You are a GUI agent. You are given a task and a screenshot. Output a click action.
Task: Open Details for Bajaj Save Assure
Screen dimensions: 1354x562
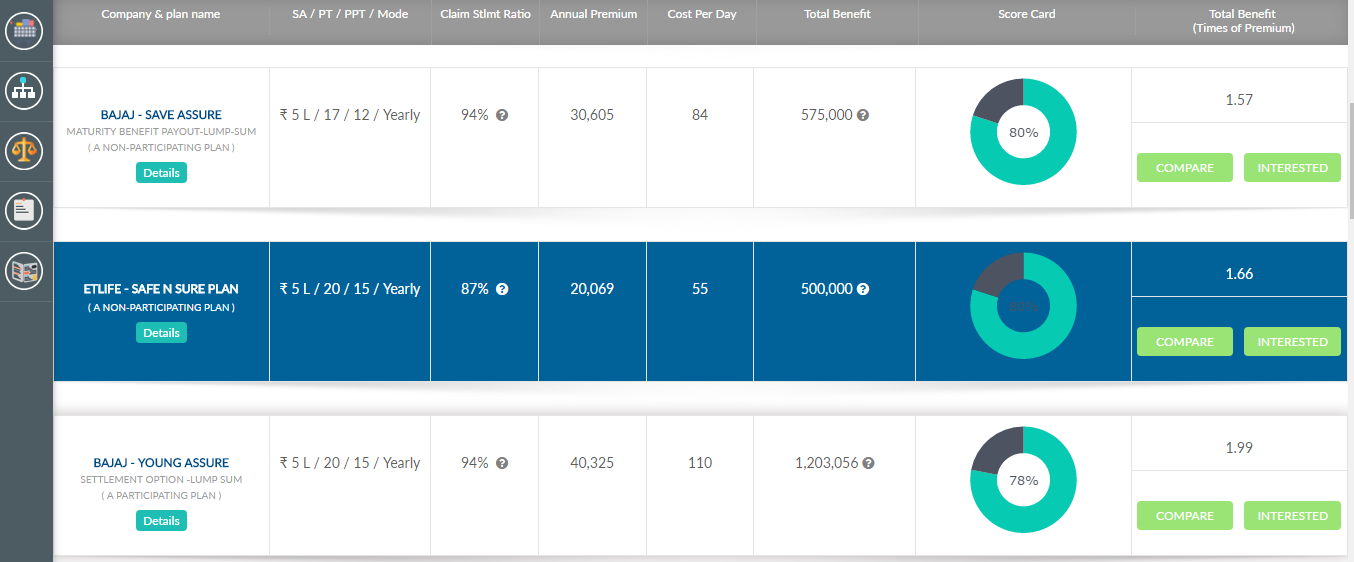coord(161,173)
